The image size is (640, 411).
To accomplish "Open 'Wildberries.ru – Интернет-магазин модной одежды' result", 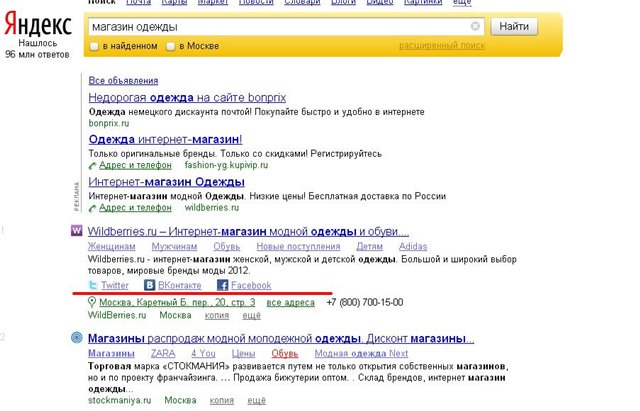I will point(248,231).
